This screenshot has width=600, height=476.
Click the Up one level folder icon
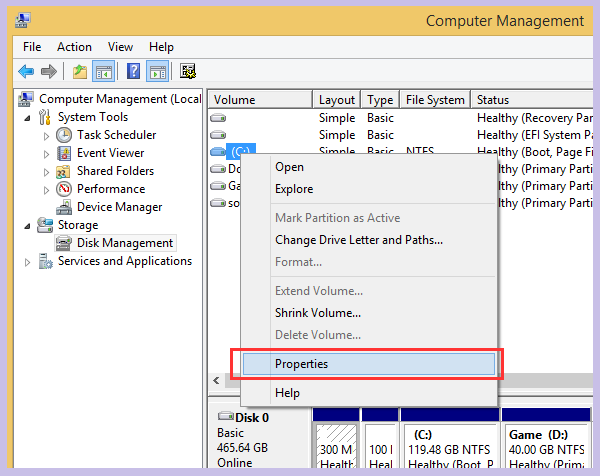80,72
